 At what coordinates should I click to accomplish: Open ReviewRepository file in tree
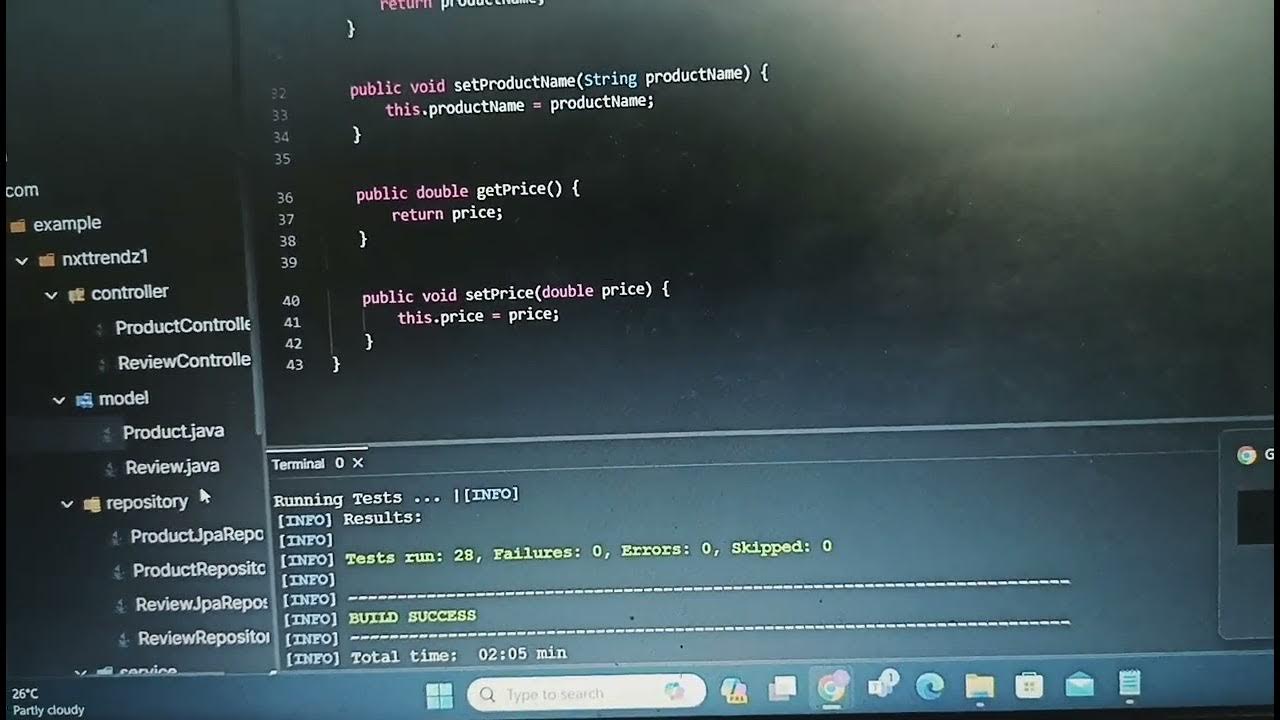[204, 638]
